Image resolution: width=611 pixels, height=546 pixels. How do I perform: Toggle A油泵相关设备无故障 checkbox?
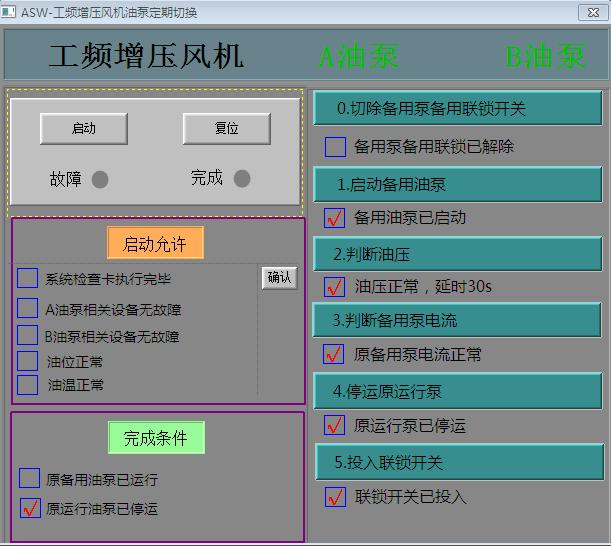coord(28,308)
